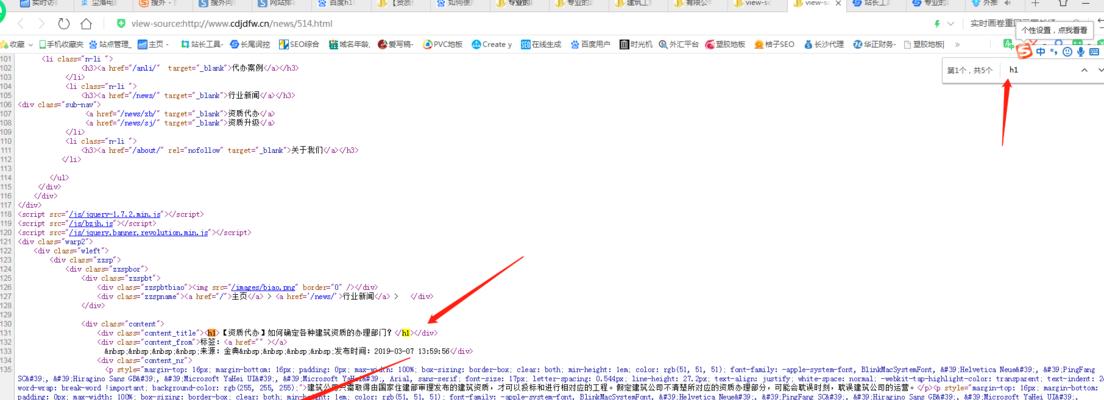Open the /news/xb/ source link

(x=143, y=113)
